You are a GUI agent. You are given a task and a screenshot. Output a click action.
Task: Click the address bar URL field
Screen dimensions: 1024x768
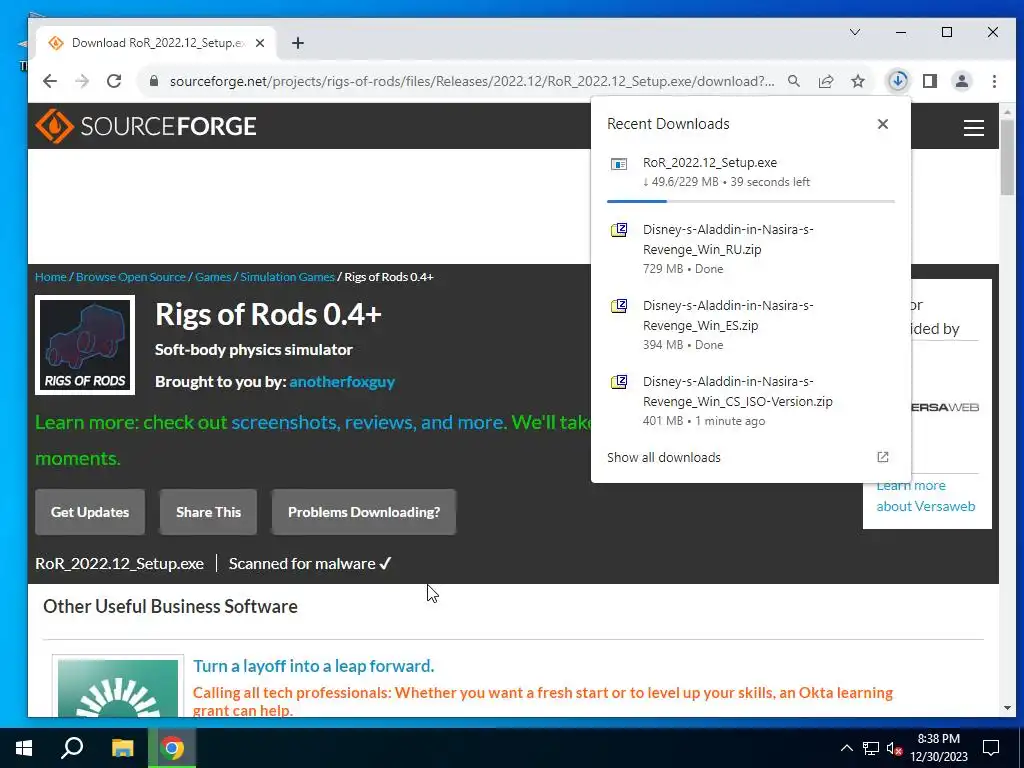click(x=472, y=81)
